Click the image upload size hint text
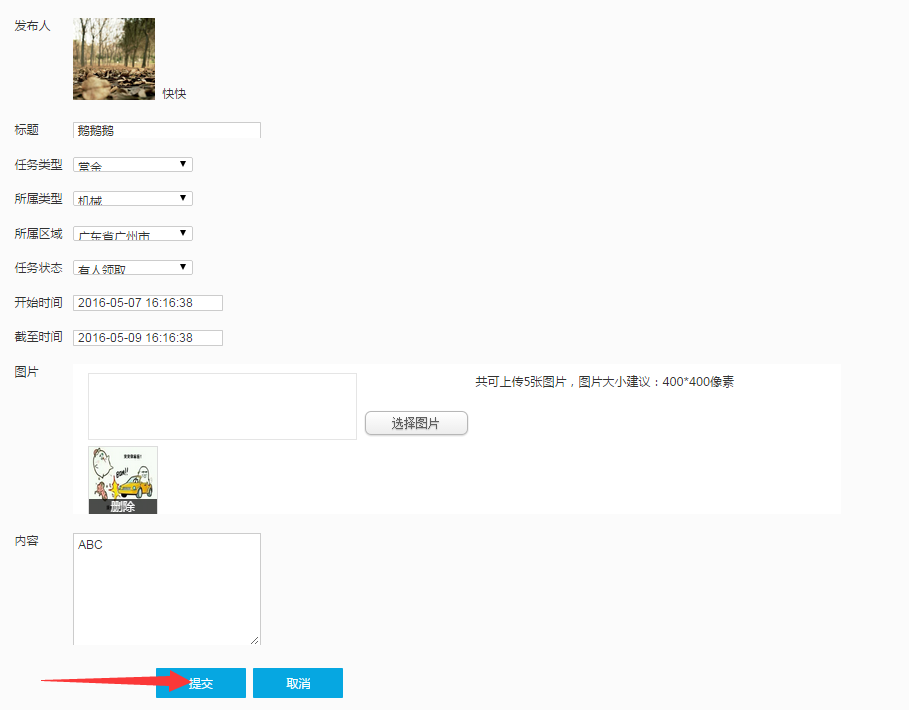Screen dimensions: 909x710 pos(604,382)
